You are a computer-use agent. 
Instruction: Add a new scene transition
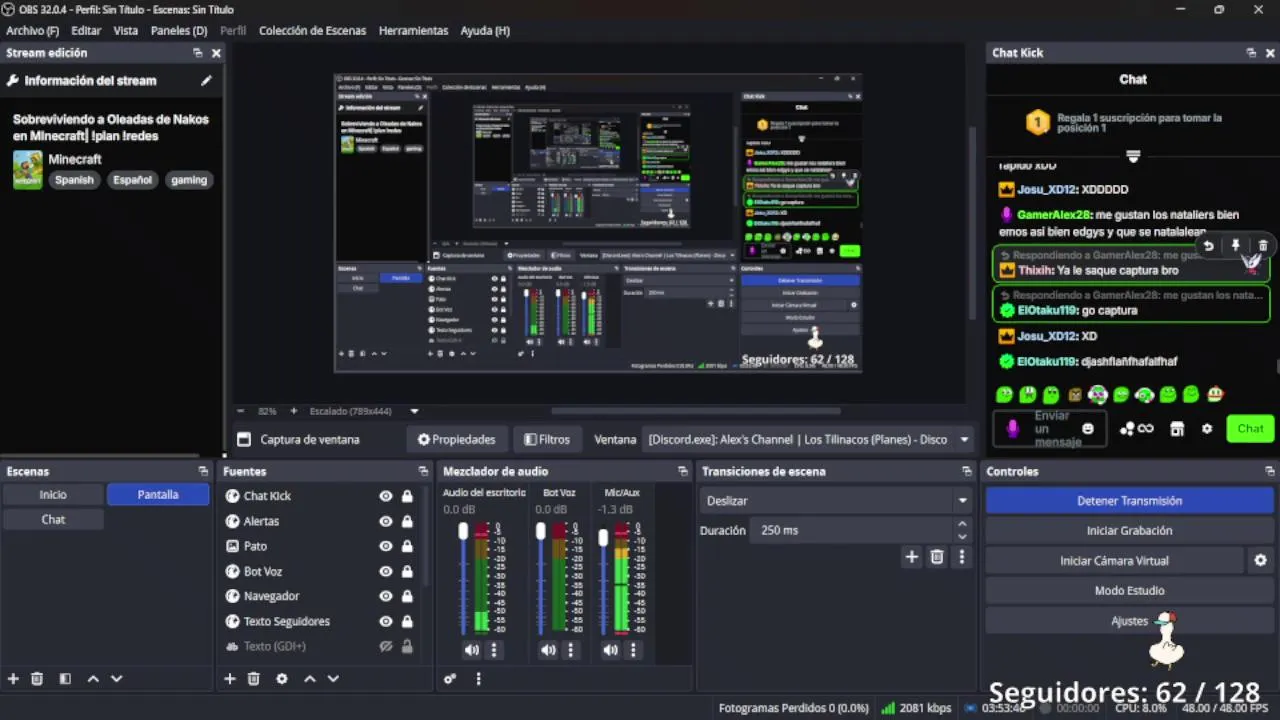pyautogui.click(x=911, y=557)
